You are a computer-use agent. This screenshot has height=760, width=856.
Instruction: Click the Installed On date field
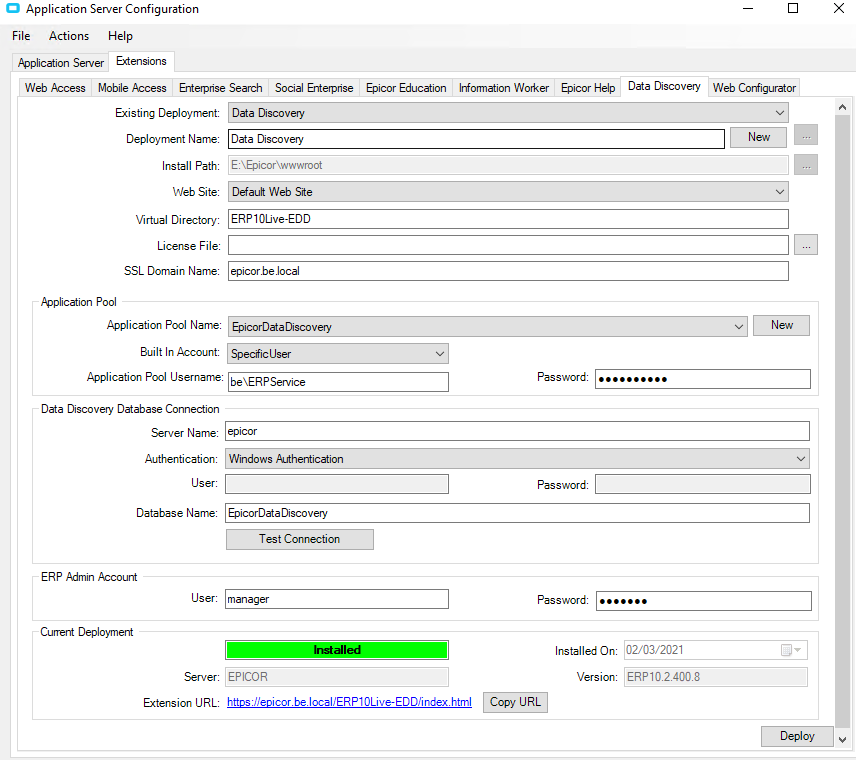click(x=716, y=650)
